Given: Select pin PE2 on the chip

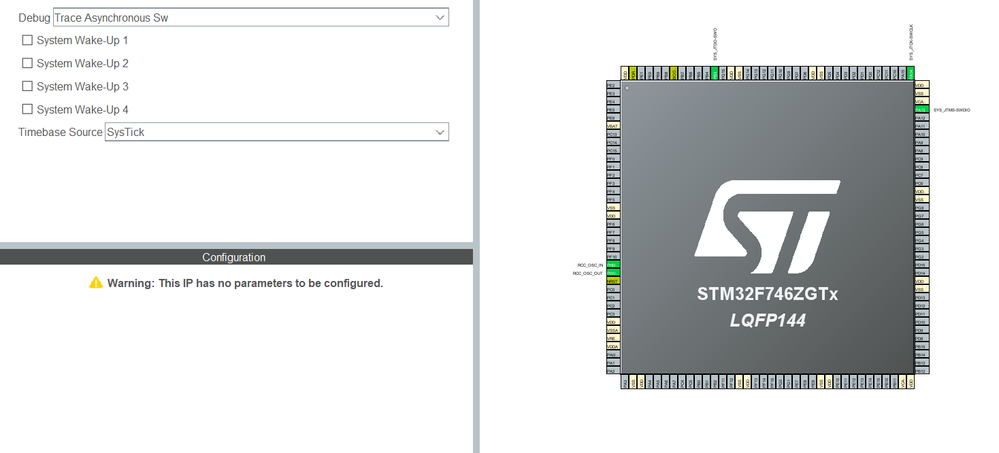Looking at the screenshot, I should pyautogui.click(x=614, y=85).
